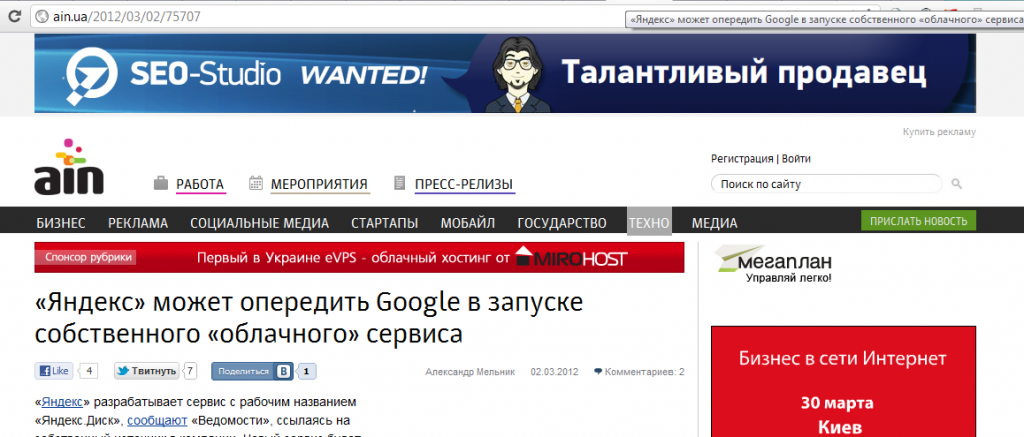The width and height of the screenshot is (1024, 437).
Task: Open the МОБАЙЛ menu item
Action: (x=468, y=223)
